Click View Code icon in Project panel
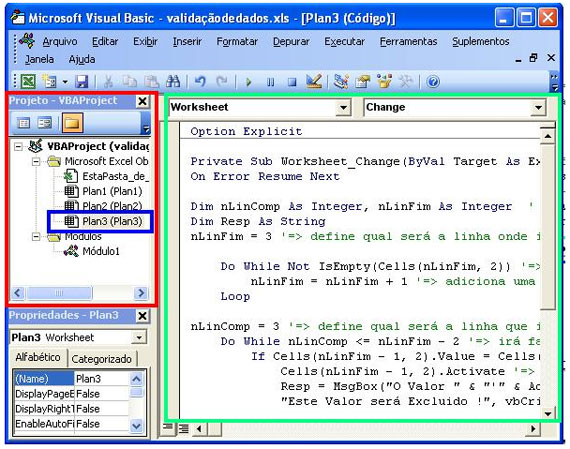Viewport: 570px width, 449px height. 24,123
